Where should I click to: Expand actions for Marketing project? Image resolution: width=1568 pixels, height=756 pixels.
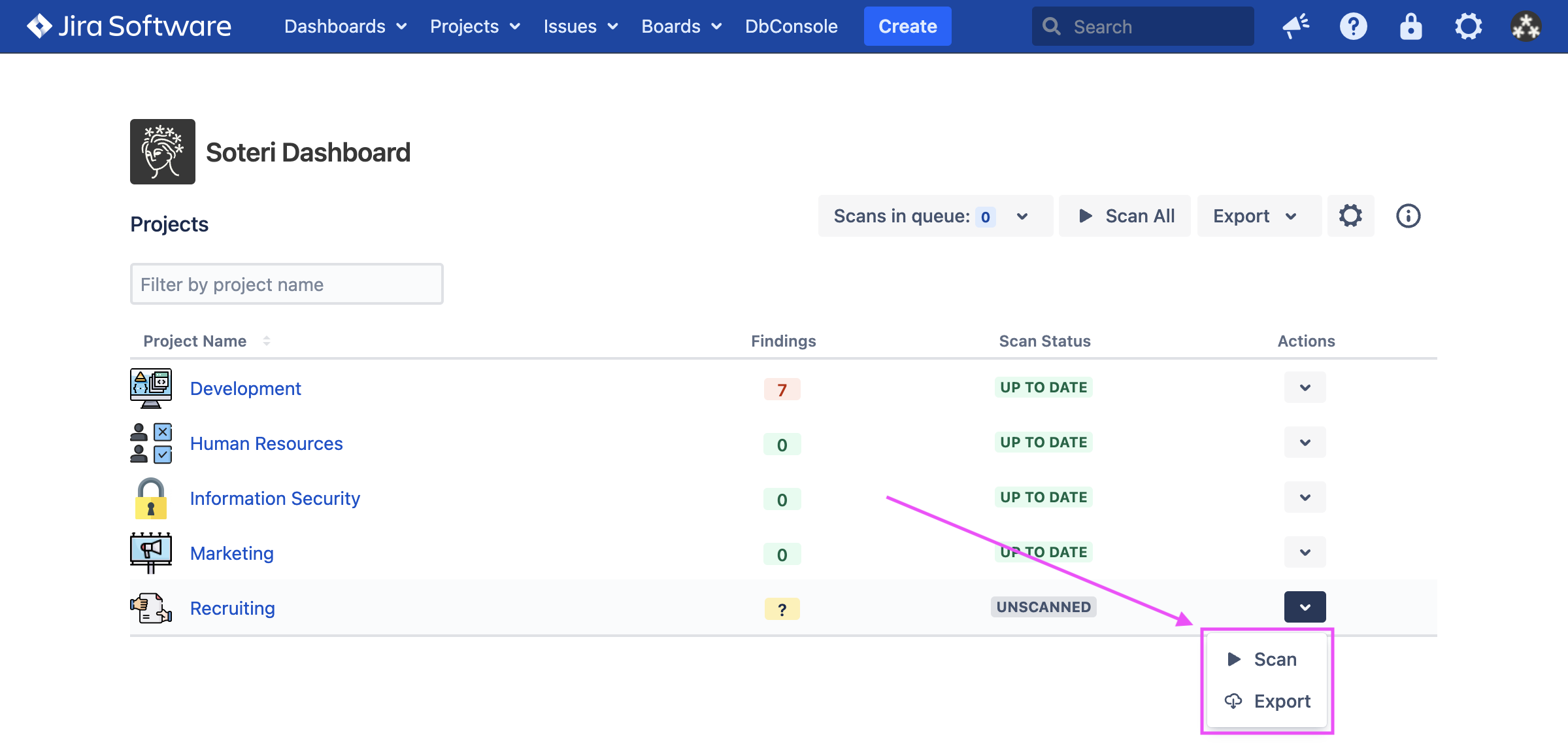pyautogui.click(x=1305, y=552)
